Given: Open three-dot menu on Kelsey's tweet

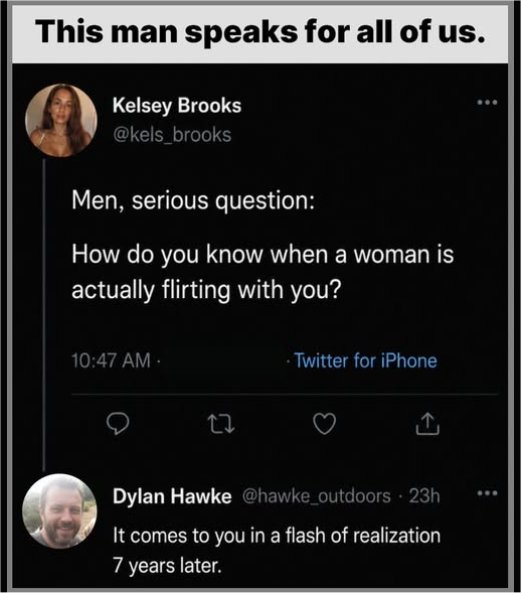Looking at the screenshot, I should click(x=487, y=102).
